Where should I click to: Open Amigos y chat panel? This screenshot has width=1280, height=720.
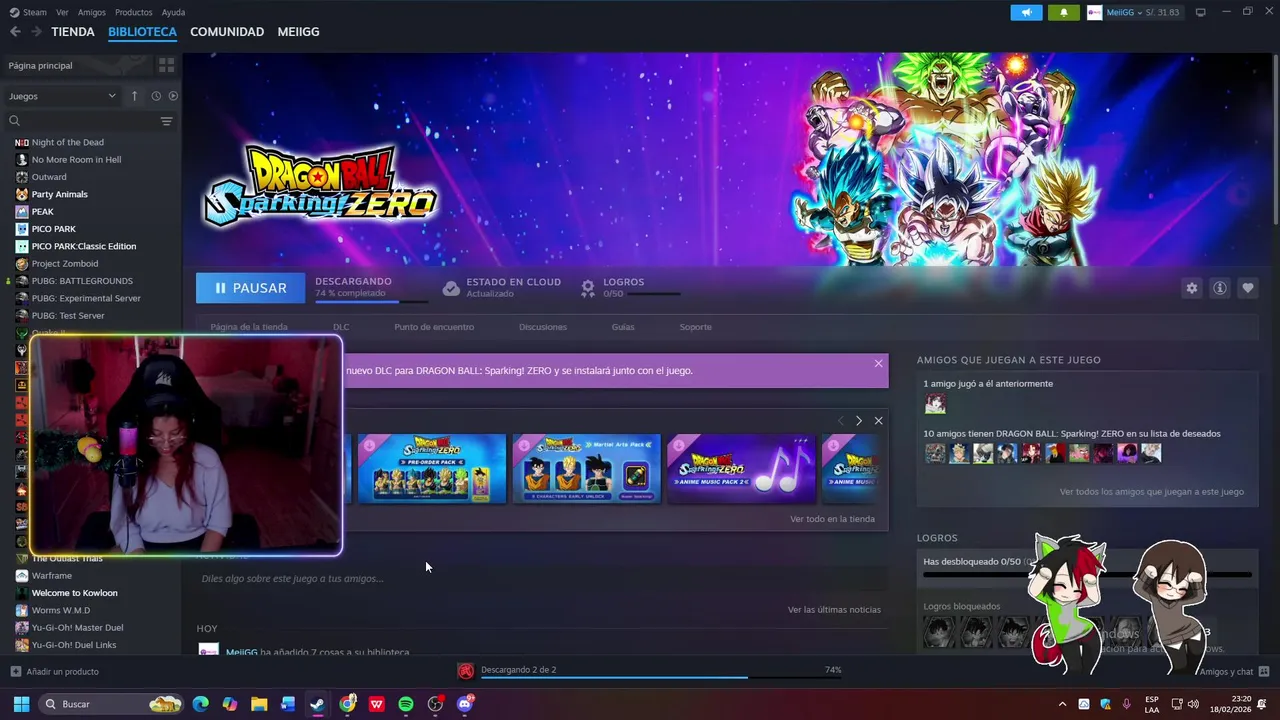pyautogui.click(x=1234, y=672)
